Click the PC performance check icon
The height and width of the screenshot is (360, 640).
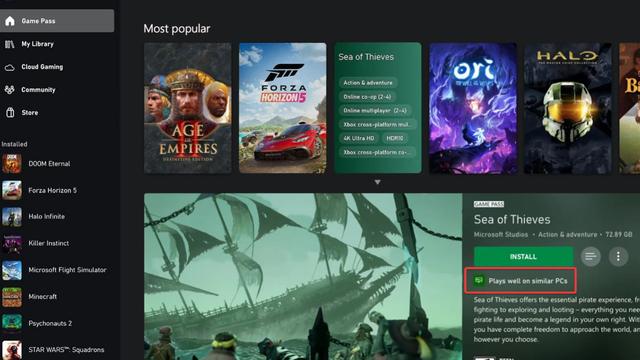(x=479, y=280)
